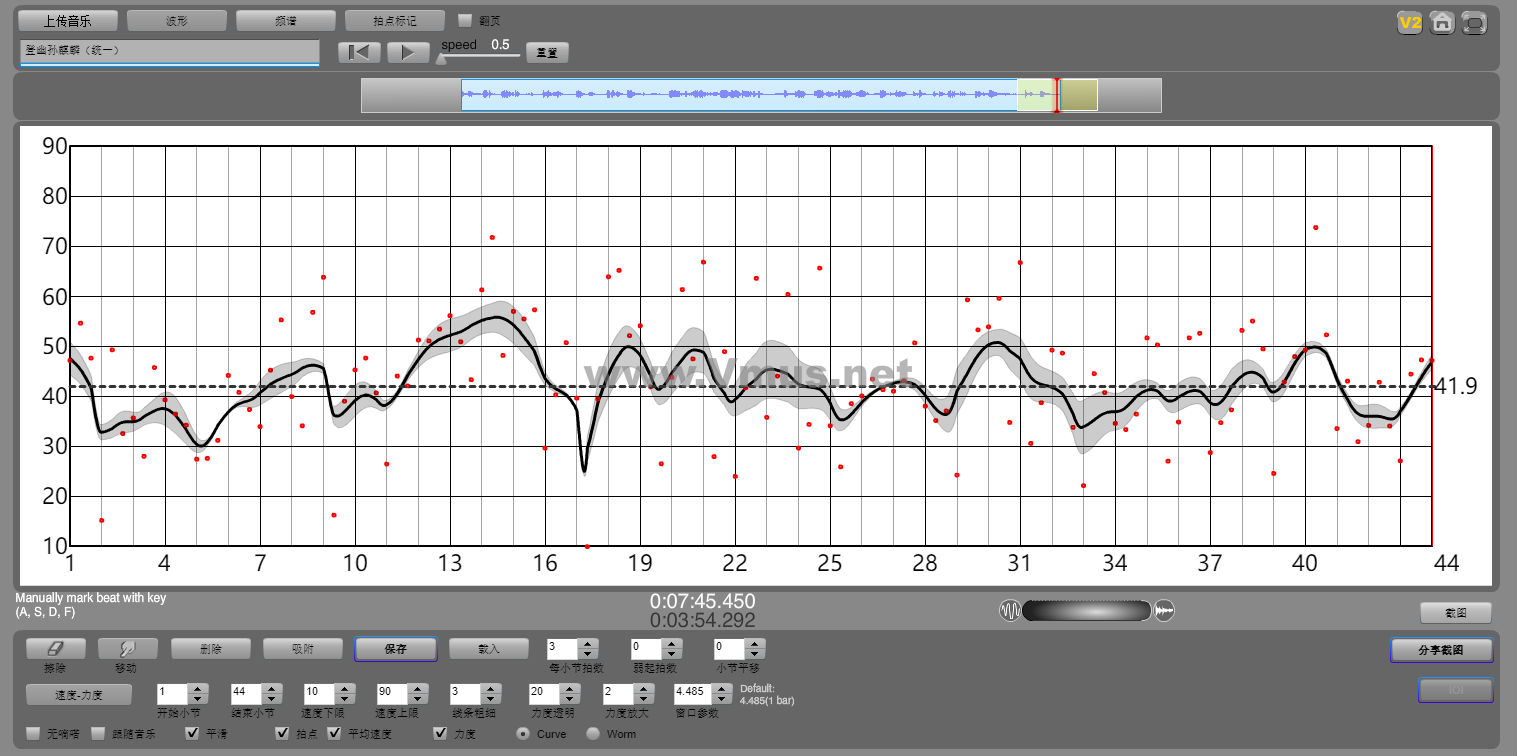1517x756 pixels.
Task: Enable the 跟随音乐 checkbox
Action: pyautogui.click(x=98, y=734)
